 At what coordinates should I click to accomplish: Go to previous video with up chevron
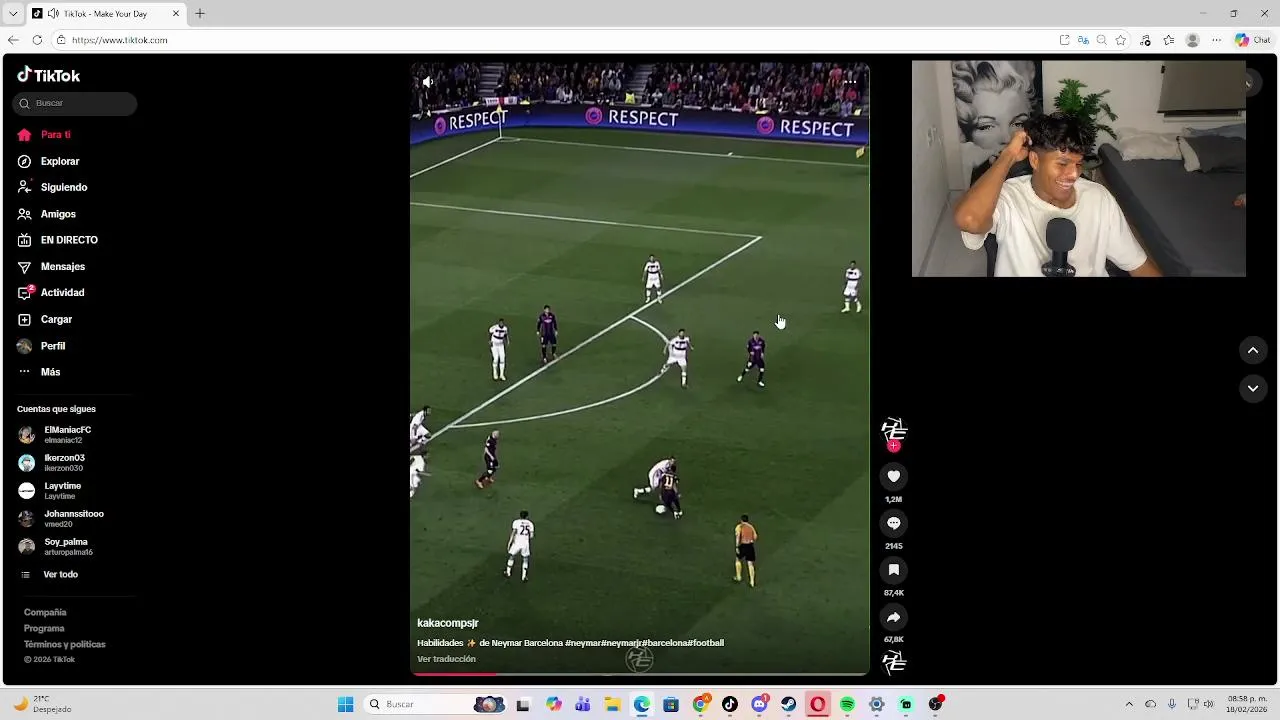coord(1253,350)
